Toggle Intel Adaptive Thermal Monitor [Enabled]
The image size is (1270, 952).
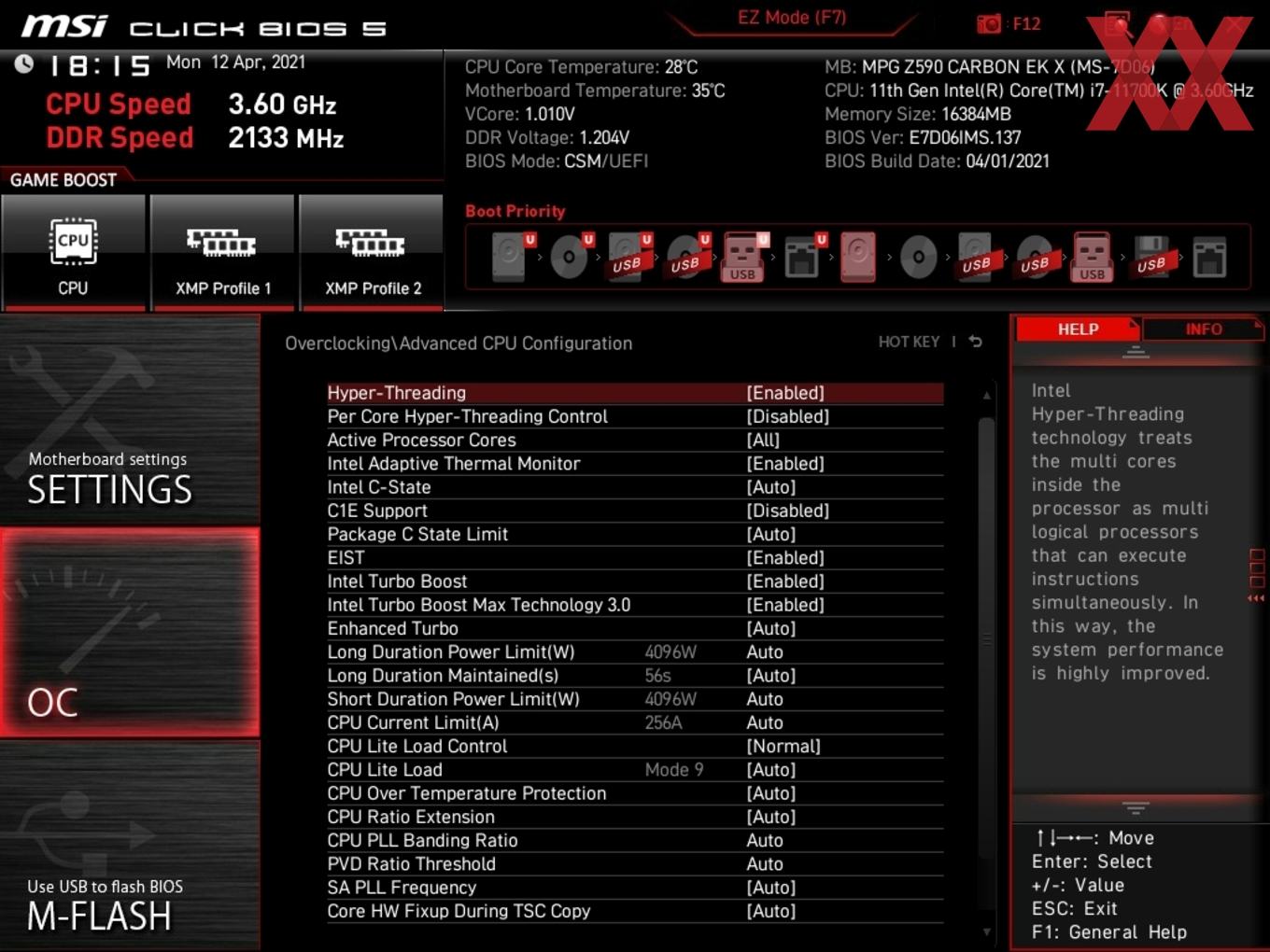[785, 463]
